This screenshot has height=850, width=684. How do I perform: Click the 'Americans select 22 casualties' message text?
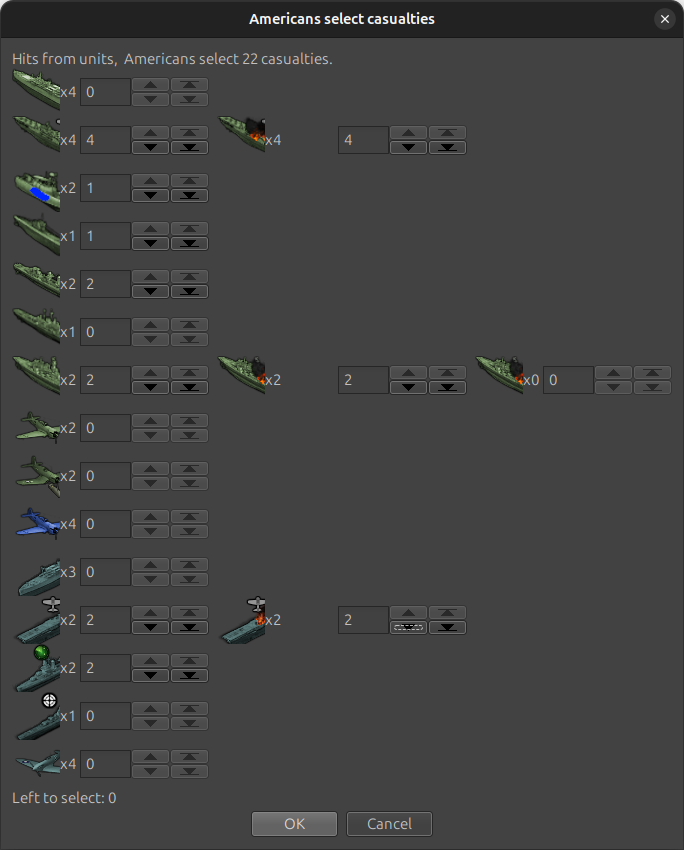(x=228, y=59)
